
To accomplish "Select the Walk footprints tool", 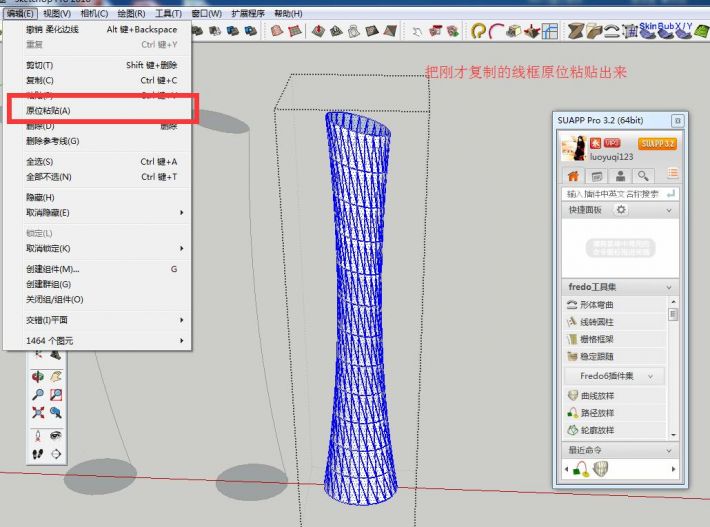I will pyautogui.click(x=38, y=454).
